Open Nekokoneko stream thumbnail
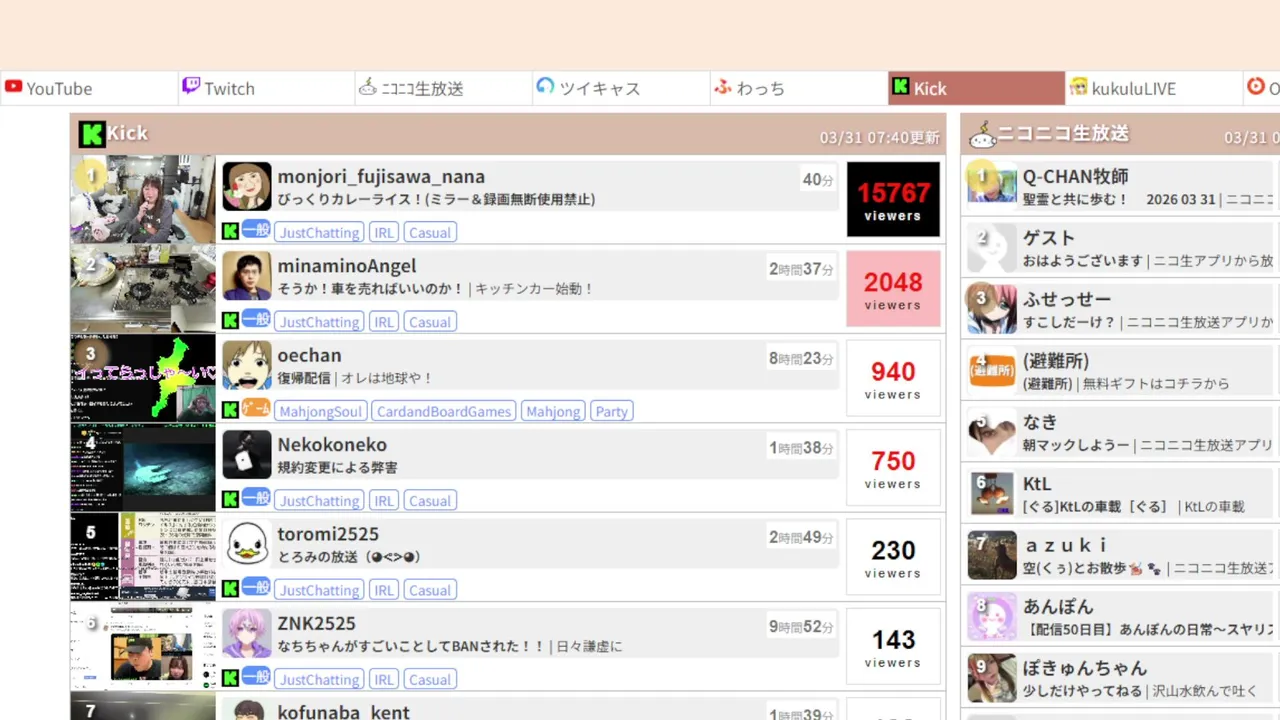1280x720 pixels. 143,467
